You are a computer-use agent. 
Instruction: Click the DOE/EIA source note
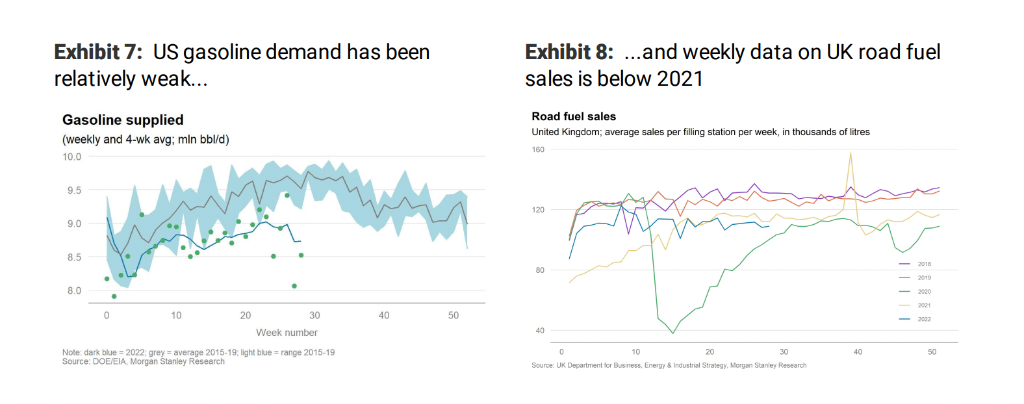point(143,361)
